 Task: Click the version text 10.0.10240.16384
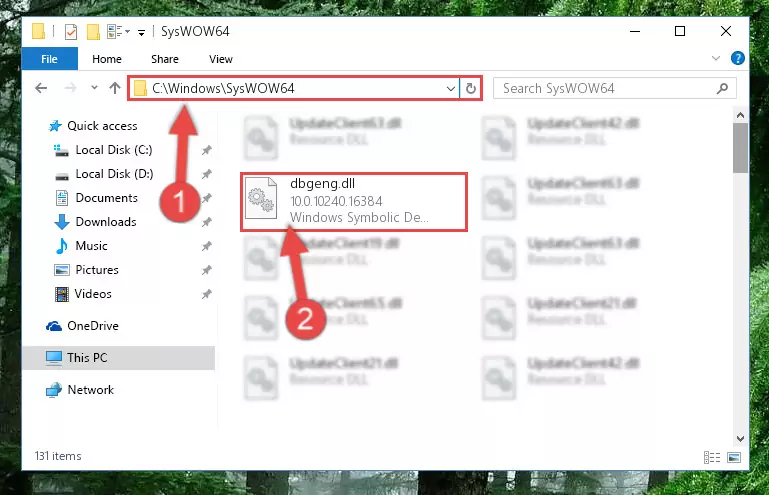click(336, 202)
